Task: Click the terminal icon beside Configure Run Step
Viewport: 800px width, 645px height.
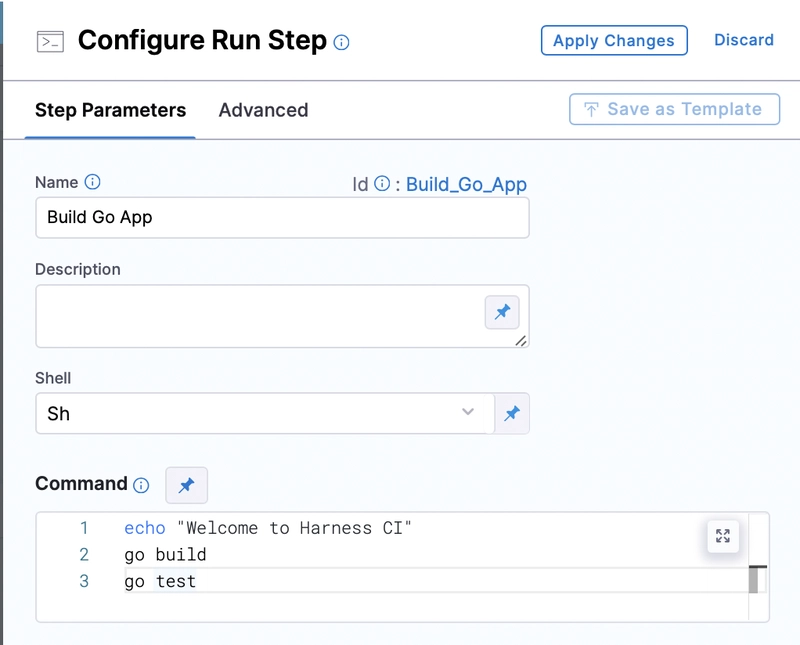Action: 50,41
